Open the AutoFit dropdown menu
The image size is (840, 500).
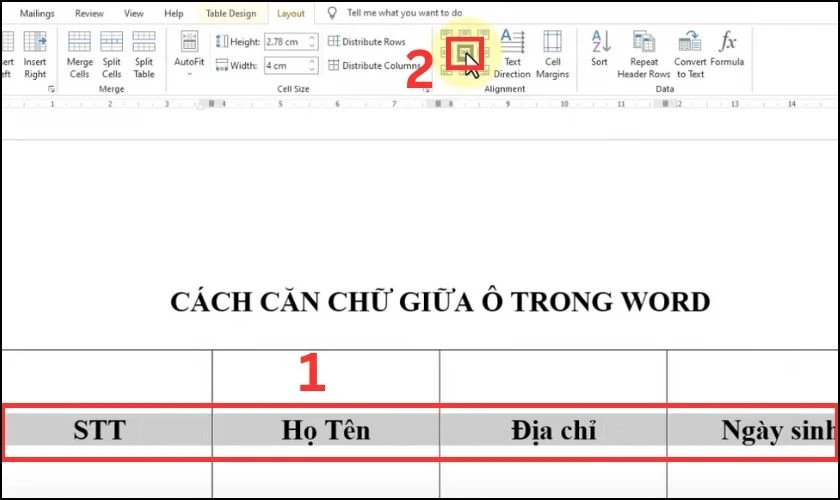[x=189, y=54]
